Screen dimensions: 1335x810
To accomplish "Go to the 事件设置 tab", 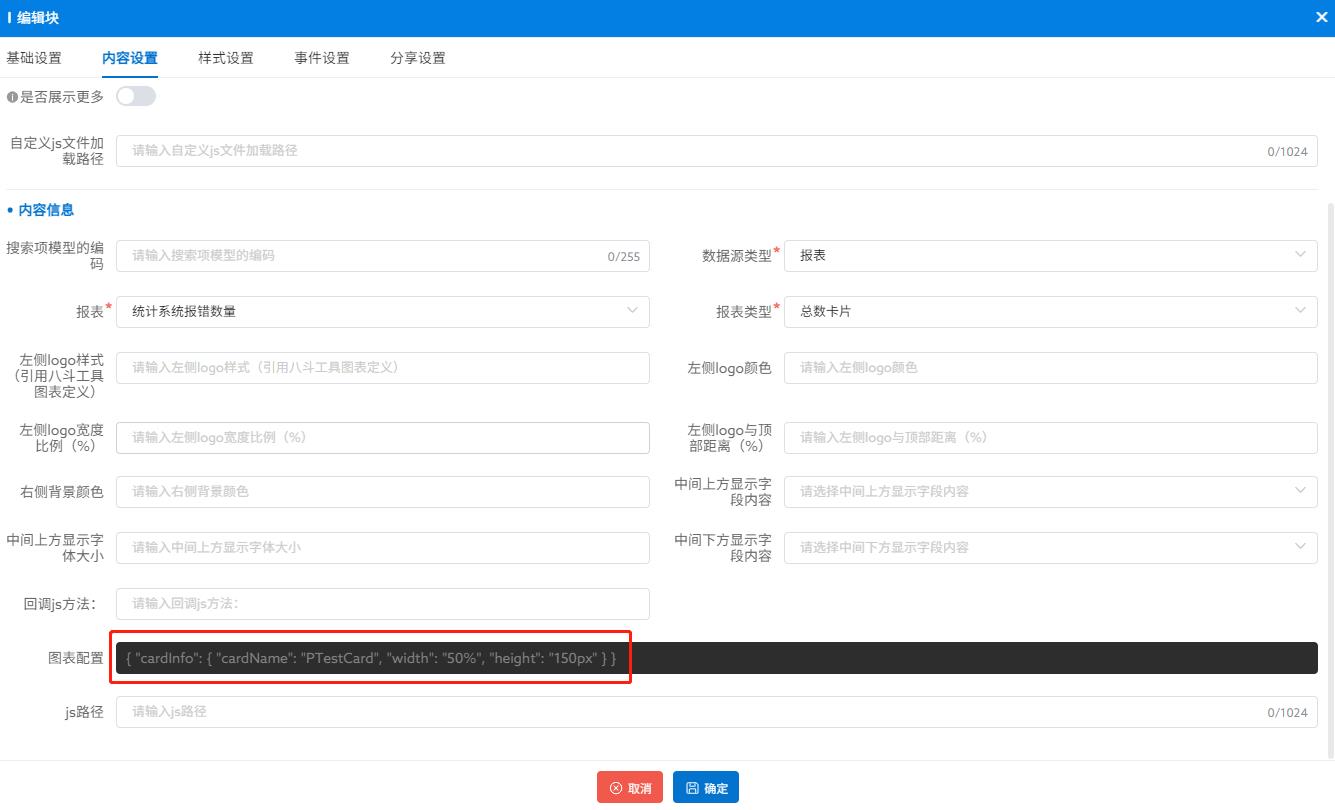I will [x=322, y=58].
